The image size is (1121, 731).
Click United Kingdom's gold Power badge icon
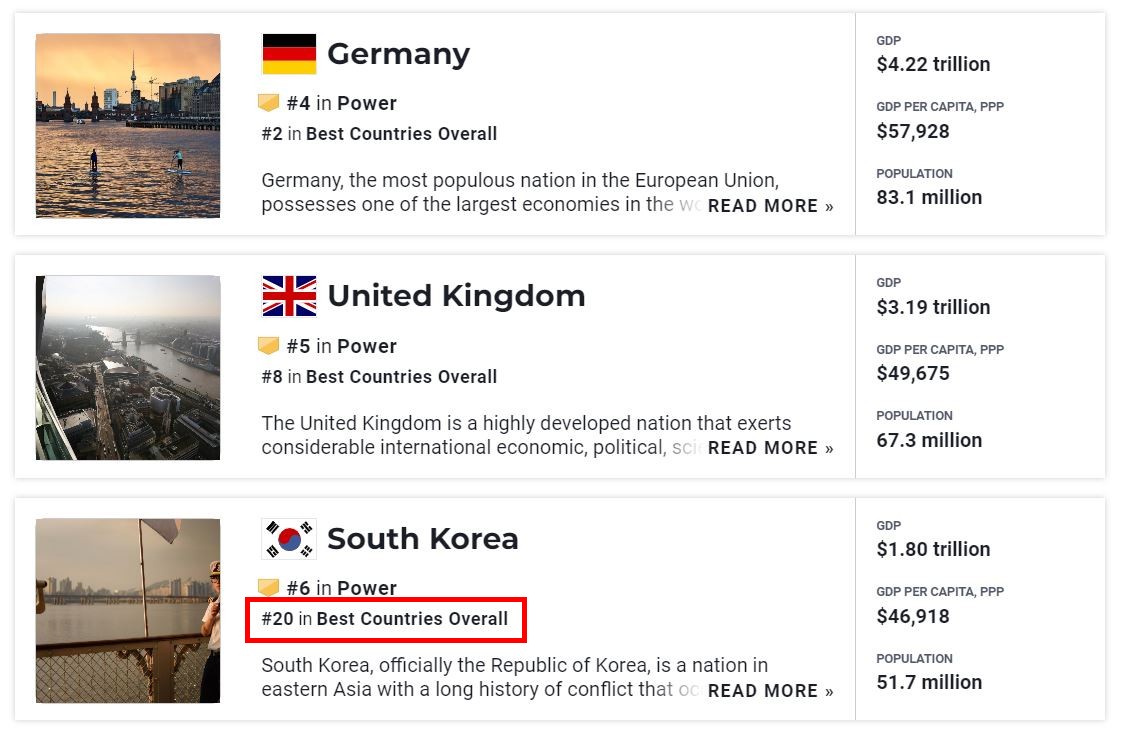[268, 346]
